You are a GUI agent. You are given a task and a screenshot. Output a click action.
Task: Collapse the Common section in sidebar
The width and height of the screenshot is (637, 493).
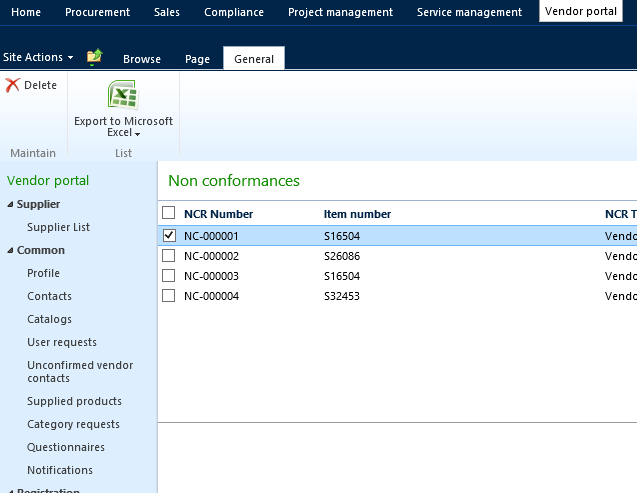click(x=10, y=251)
